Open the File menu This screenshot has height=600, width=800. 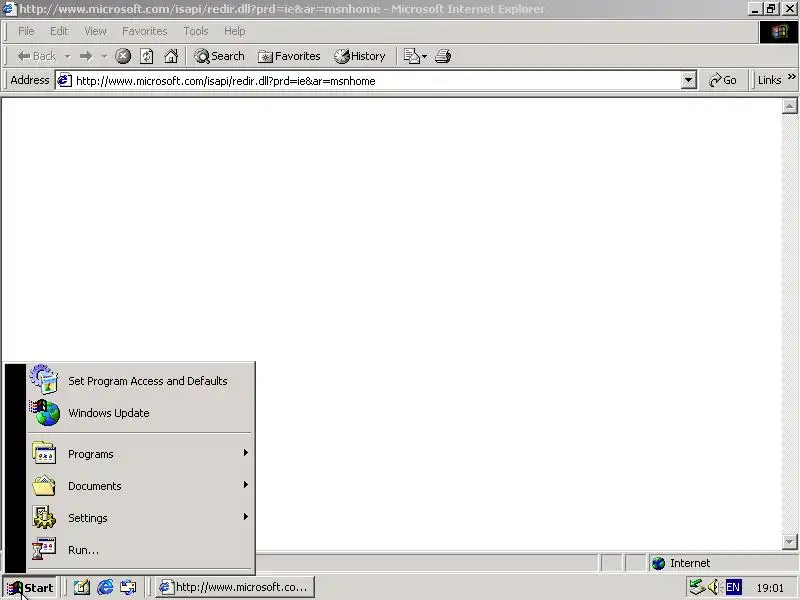coord(26,31)
